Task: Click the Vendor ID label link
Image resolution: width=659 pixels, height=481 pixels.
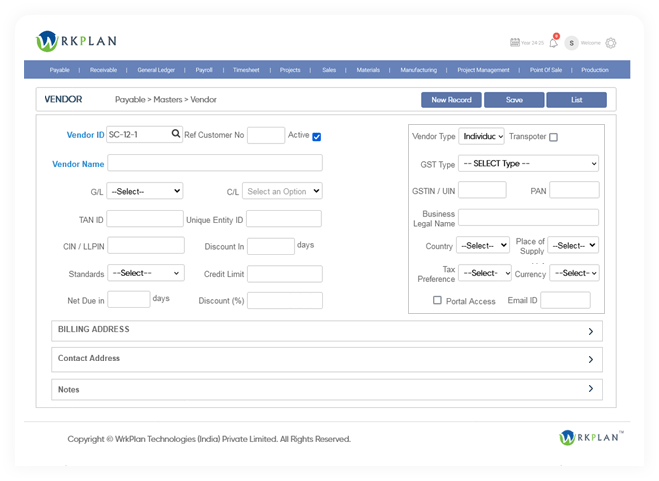Action: click(x=85, y=135)
